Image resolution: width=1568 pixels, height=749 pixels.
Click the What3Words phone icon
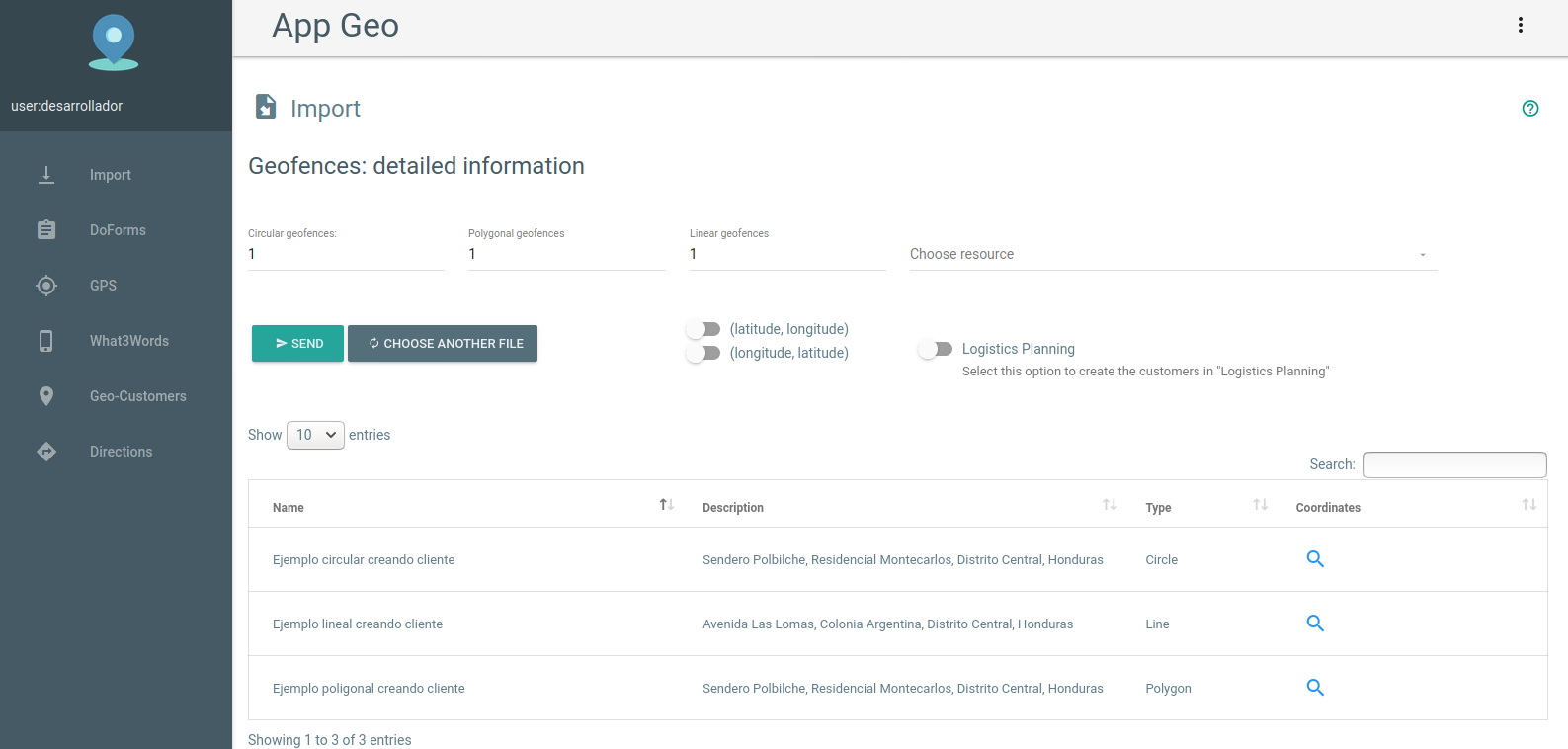click(x=46, y=341)
